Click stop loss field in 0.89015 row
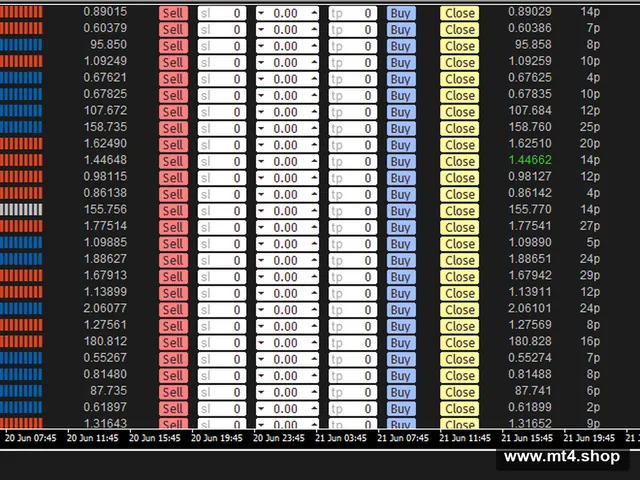640x480 pixels. (222, 13)
